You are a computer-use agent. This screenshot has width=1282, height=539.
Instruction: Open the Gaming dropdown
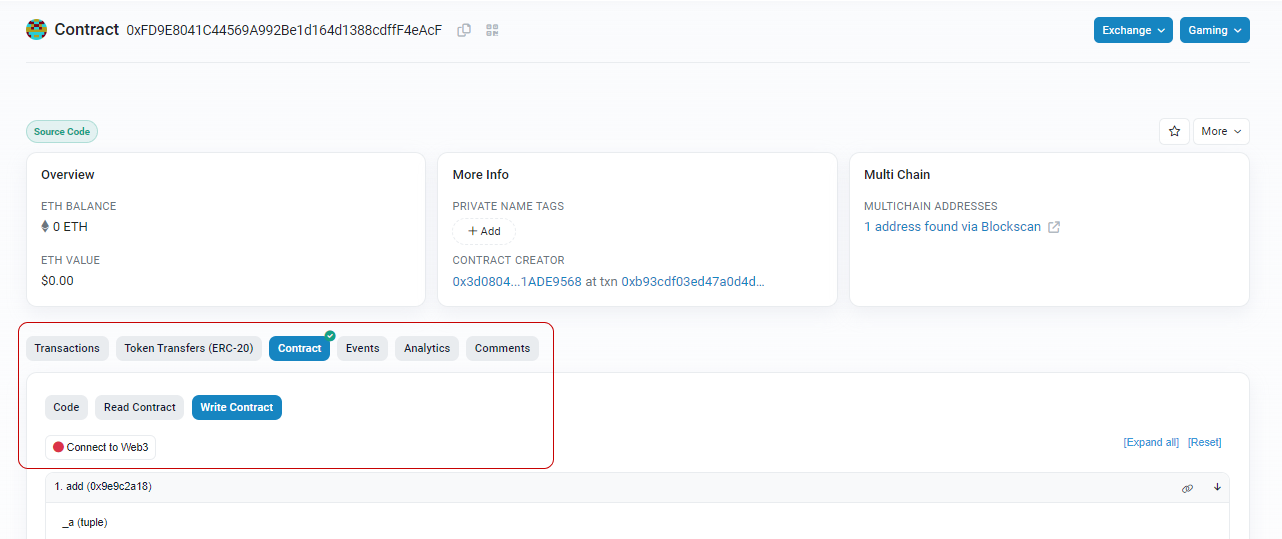pyautogui.click(x=1214, y=30)
